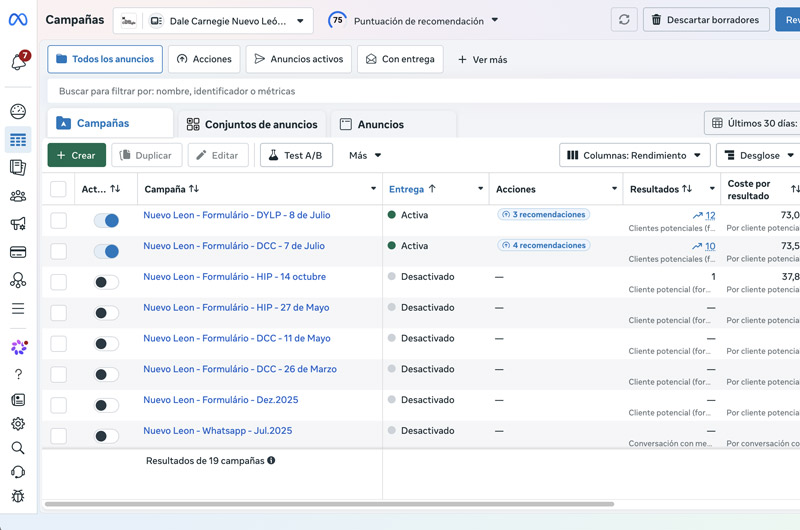Click Descartar borradores button
Image resolution: width=800 pixels, height=530 pixels.
[706, 20]
